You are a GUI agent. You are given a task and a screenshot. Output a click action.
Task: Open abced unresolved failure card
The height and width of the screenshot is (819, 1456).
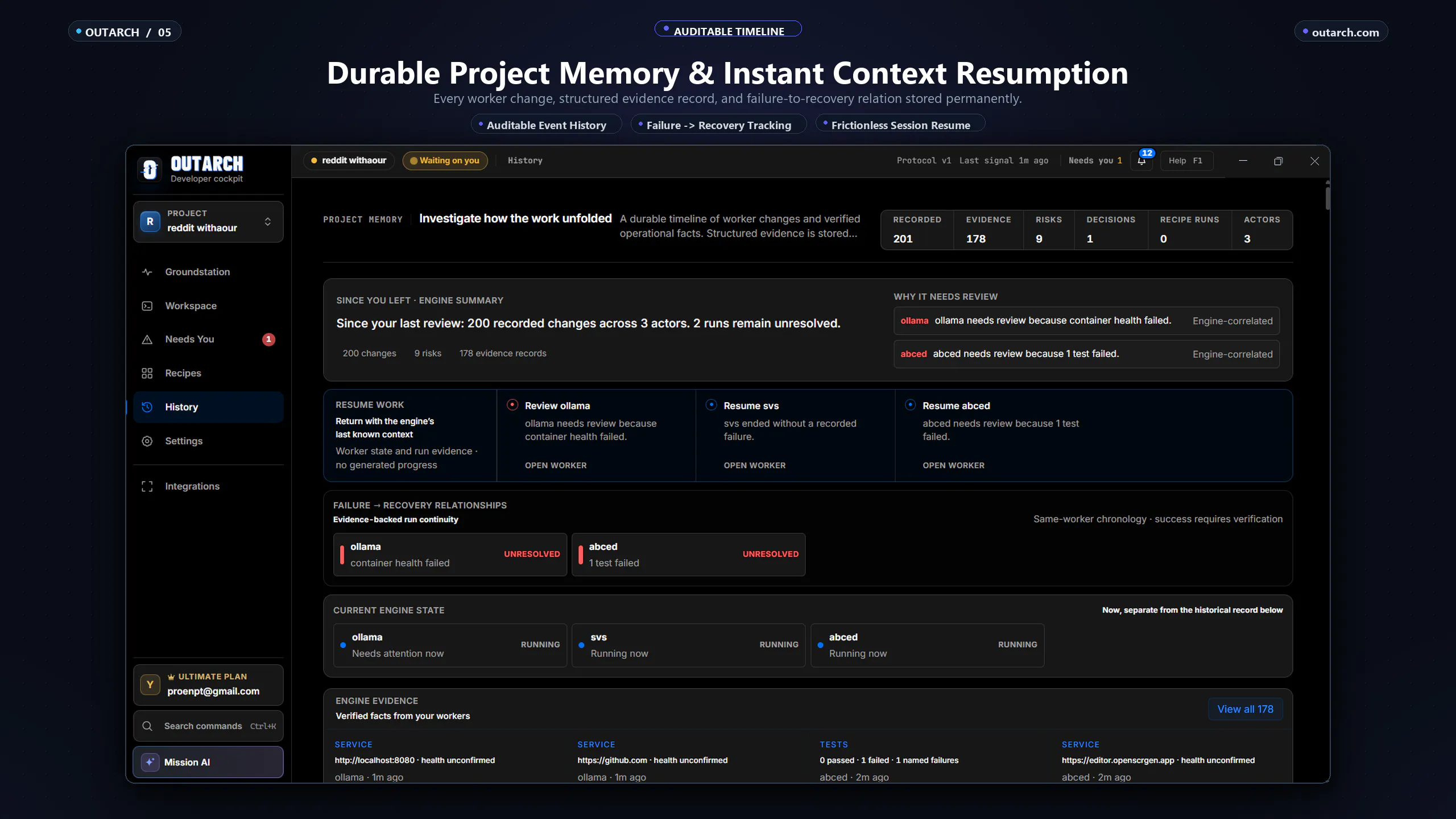pos(688,555)
